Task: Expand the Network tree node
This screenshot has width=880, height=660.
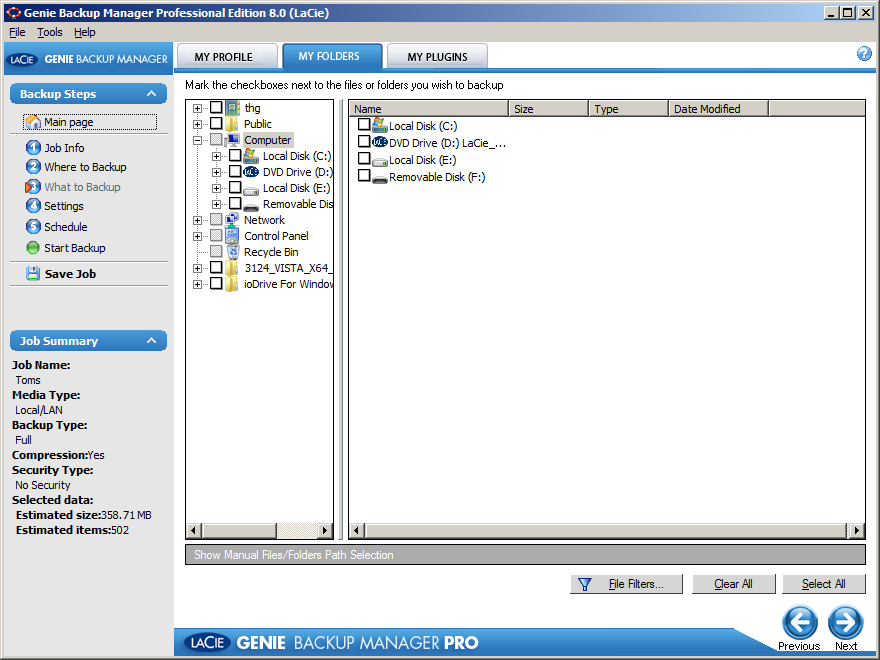Action: pos(197,219)
